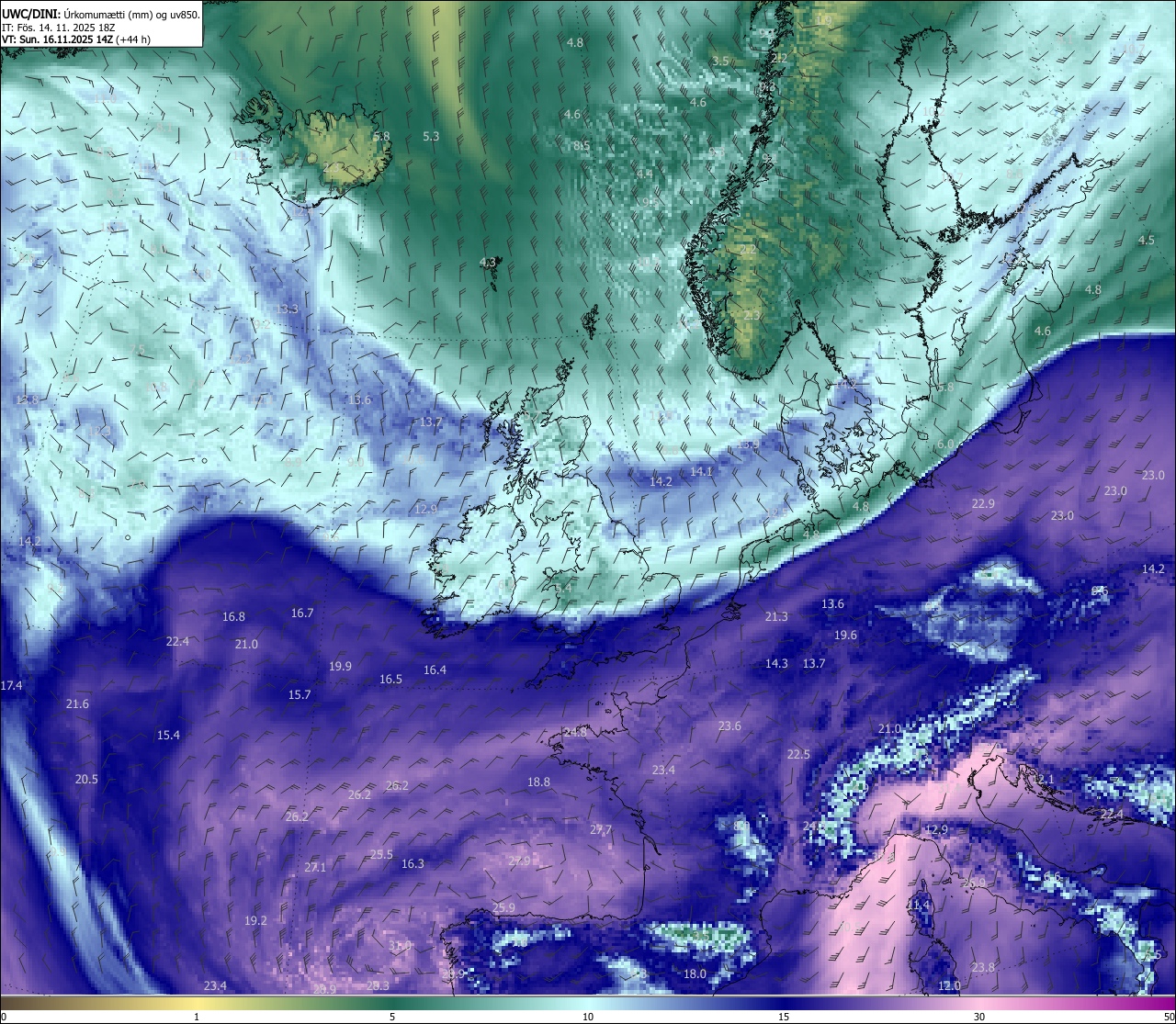The image size is (1176, 1024).
Task: Click the 15.4 value on the map
Action: coord(168,735)
